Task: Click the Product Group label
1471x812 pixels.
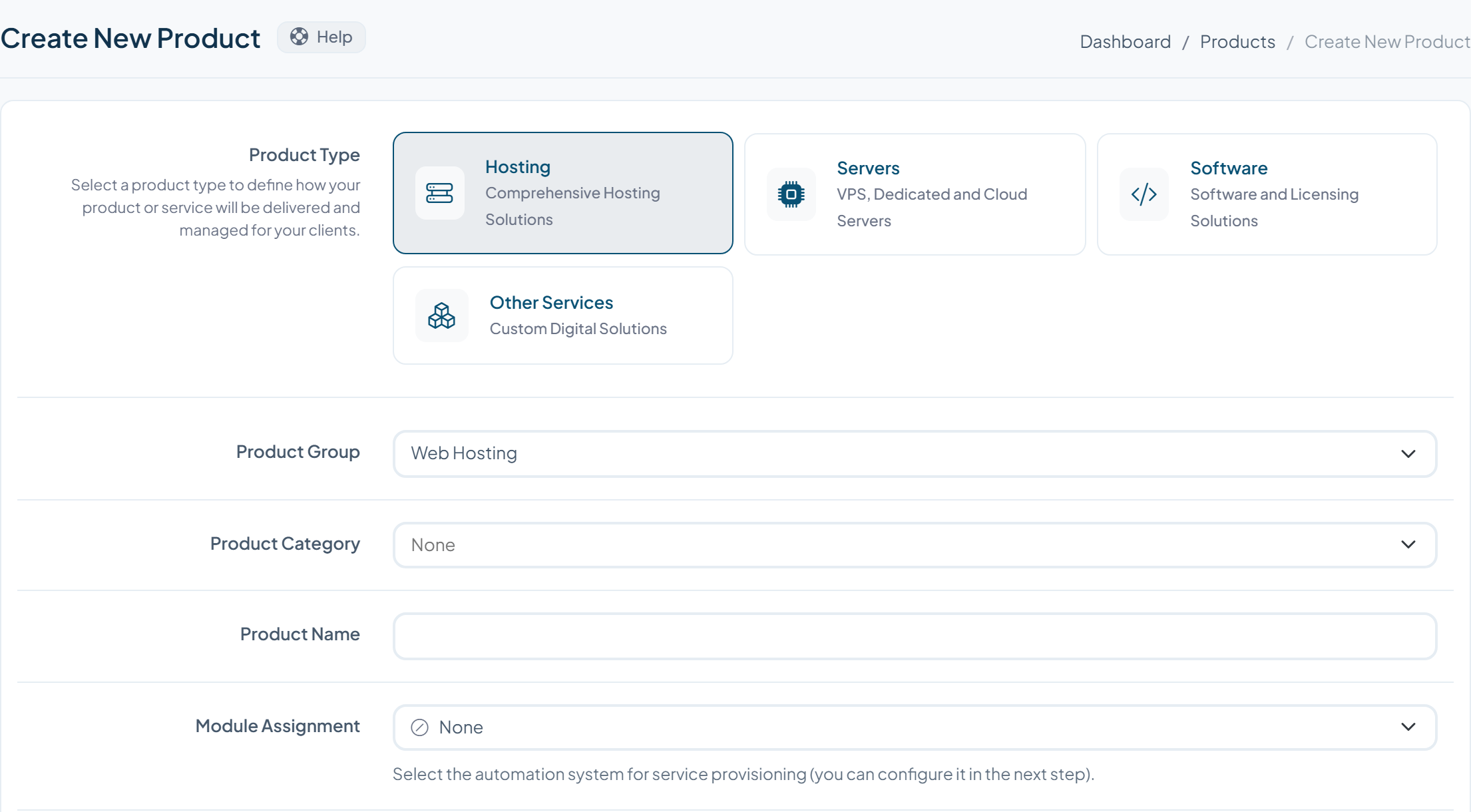Action: coord(298,452)
